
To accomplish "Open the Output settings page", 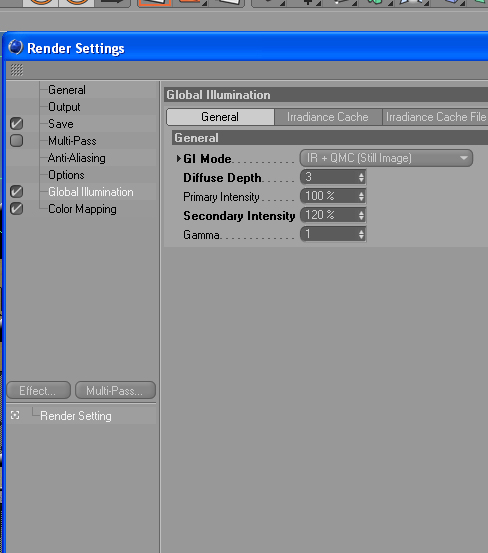I will 64,107.
